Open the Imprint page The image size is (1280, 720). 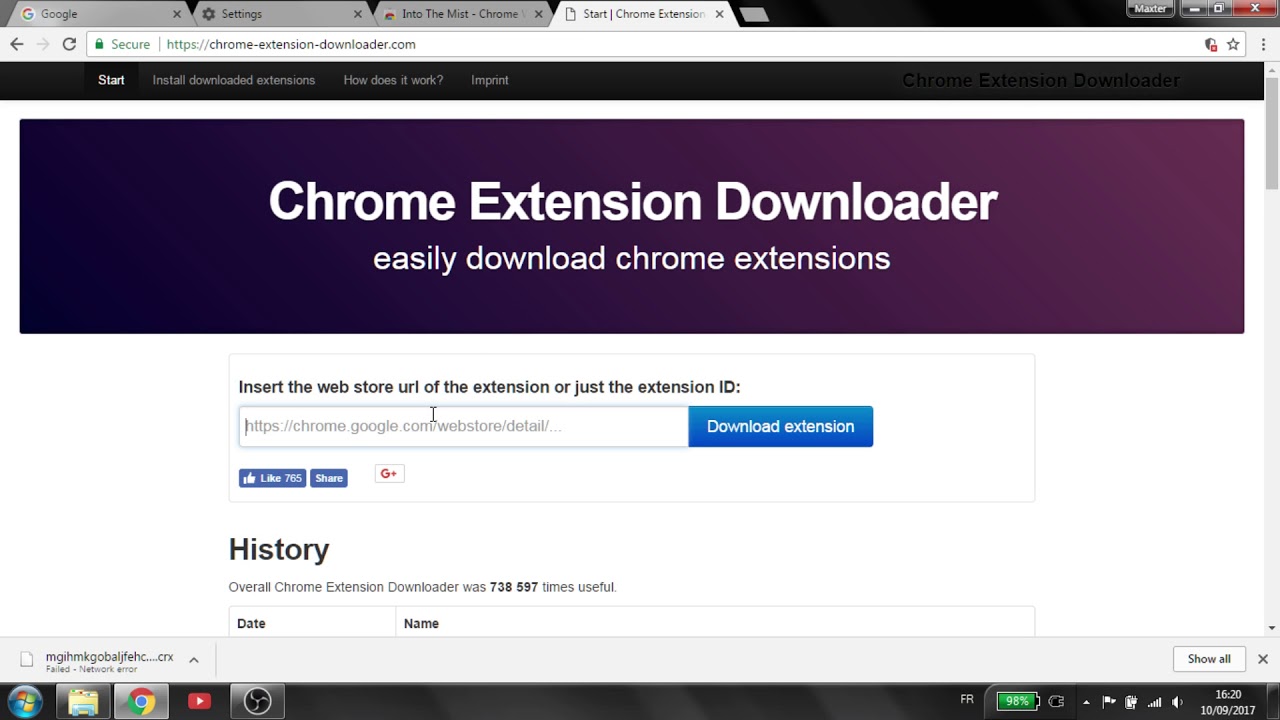tap(490, 80)
